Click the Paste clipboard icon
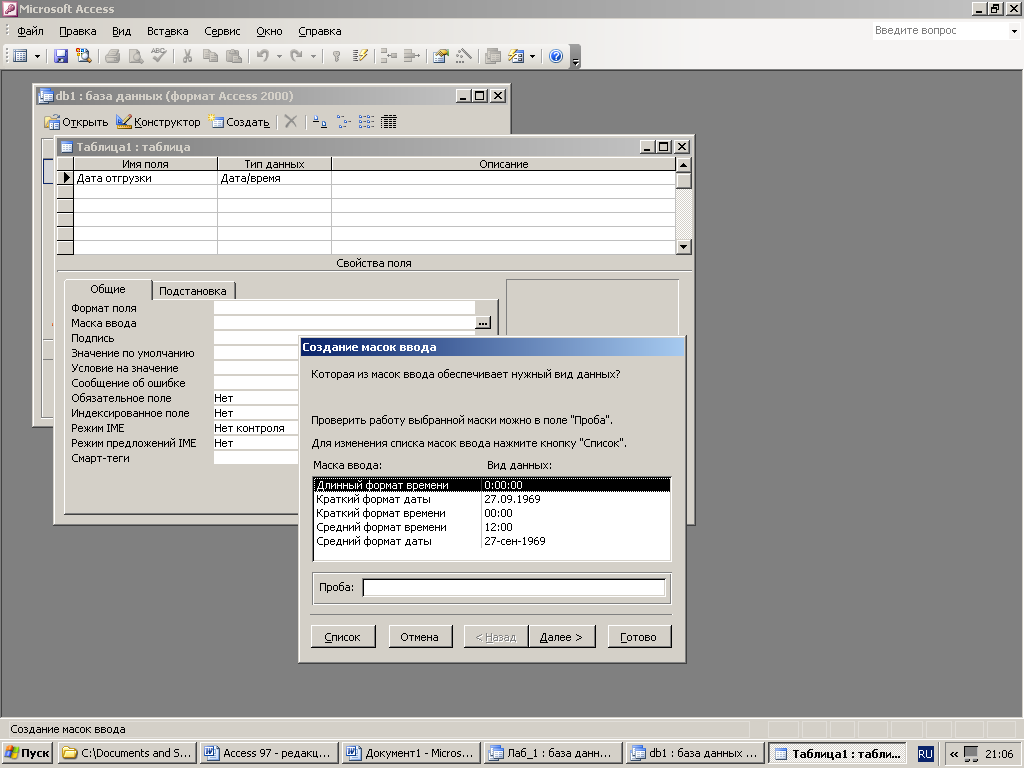The width and height of the screenshot is (1024, 768). click(233, 56)
